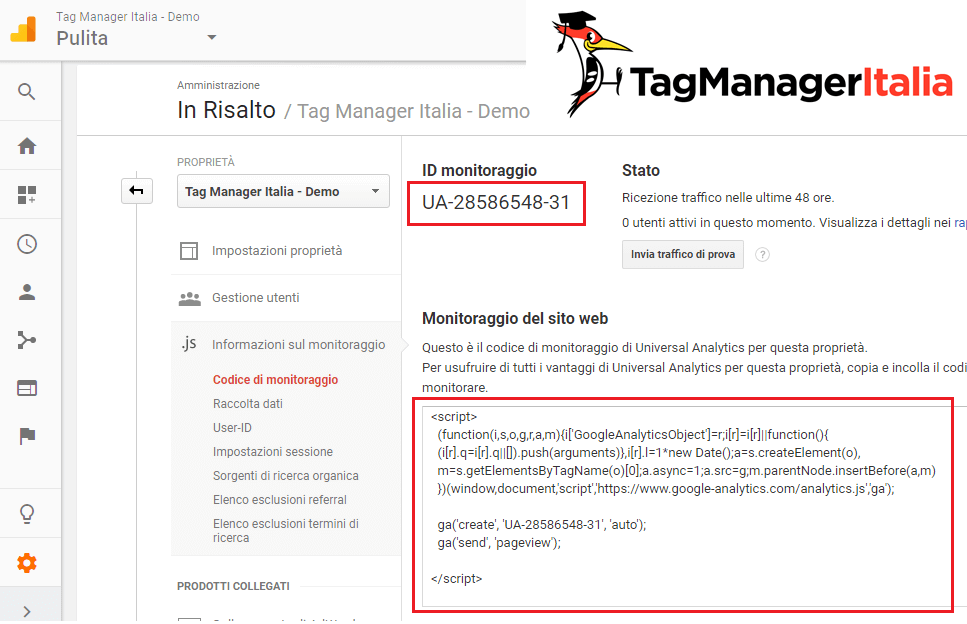Open Elenco esclusioni termini di ricerca
The image size is (967, 624).
(x=286, y=530)
